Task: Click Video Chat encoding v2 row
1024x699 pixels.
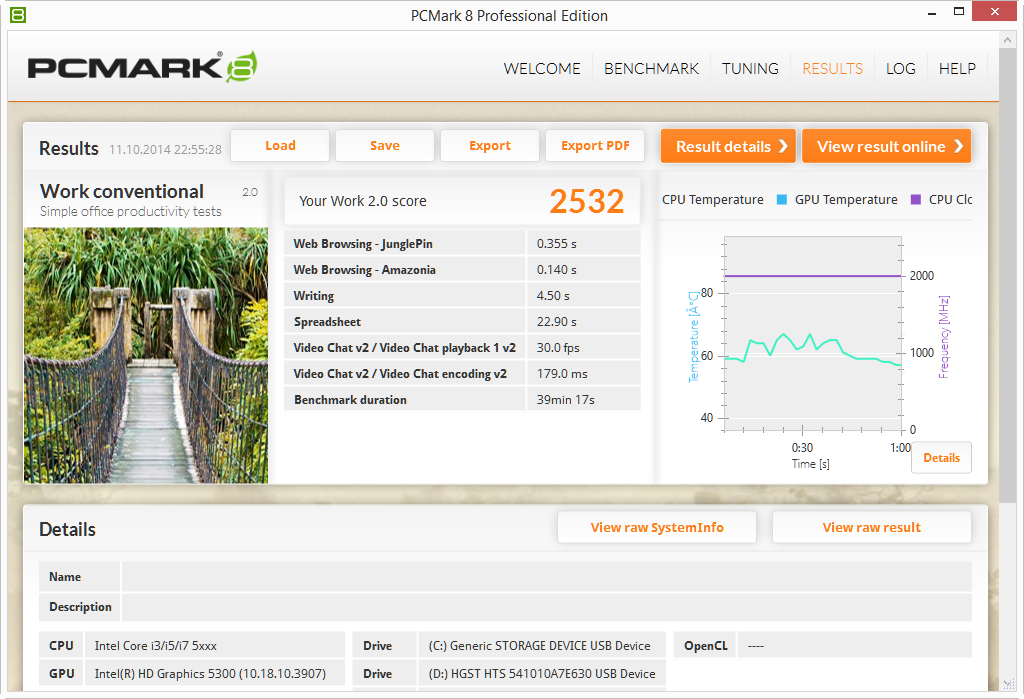Action: click(x=462, y=374)
